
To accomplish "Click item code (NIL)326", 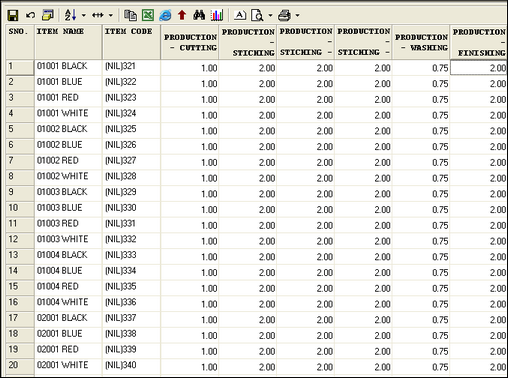I will [120, 145].
